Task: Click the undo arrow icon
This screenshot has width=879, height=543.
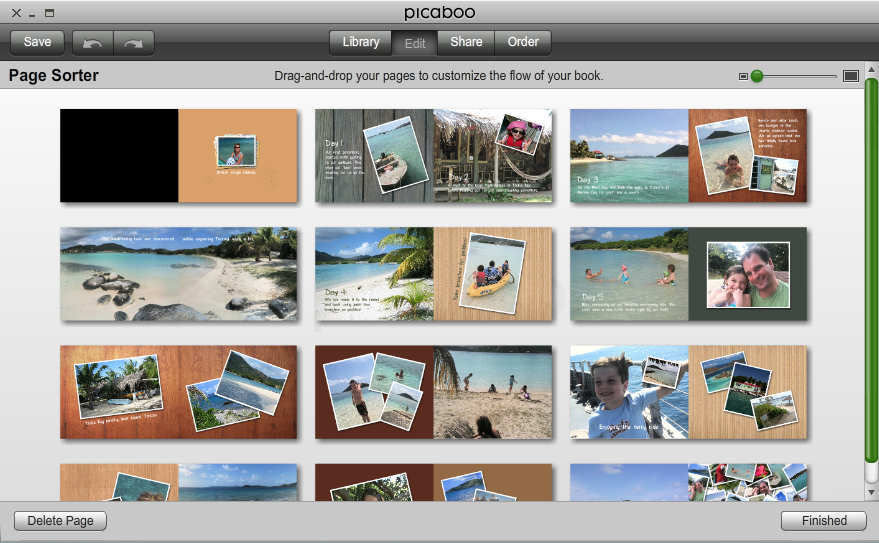Action: tap(93, 43)
